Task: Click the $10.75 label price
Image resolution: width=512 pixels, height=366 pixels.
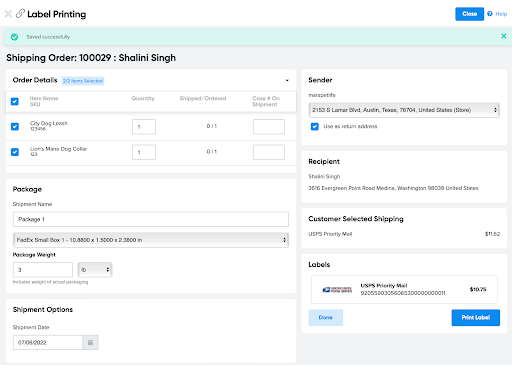Action: [x=478, y=289]
